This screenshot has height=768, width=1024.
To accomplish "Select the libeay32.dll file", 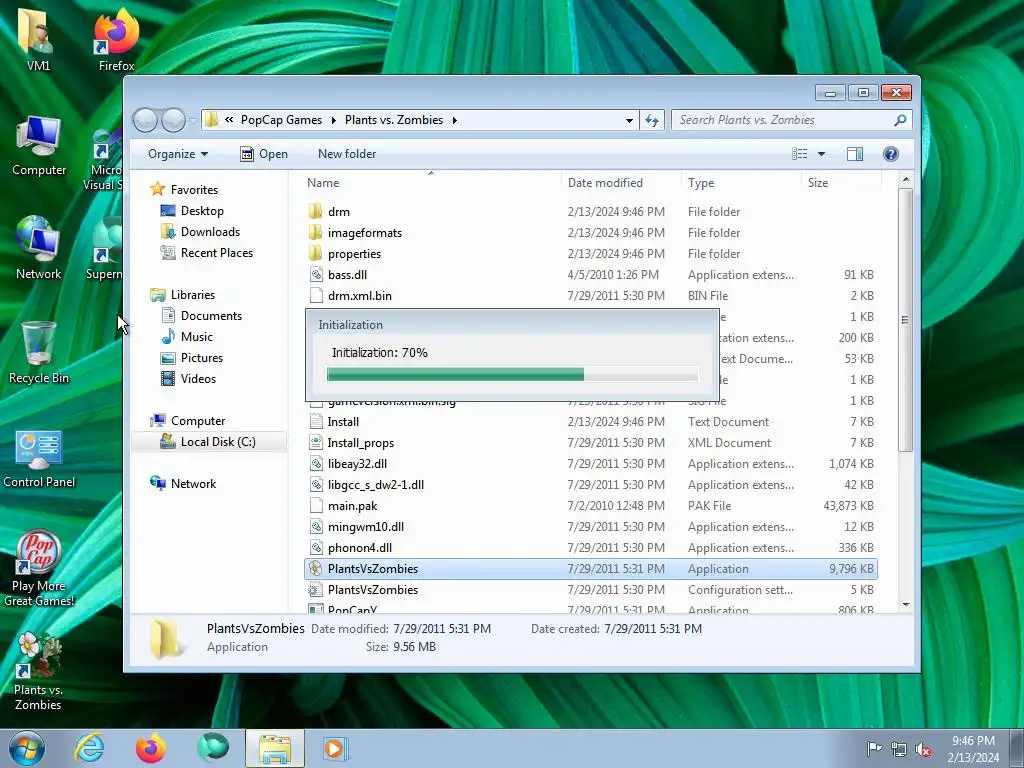I will [591, 464].
